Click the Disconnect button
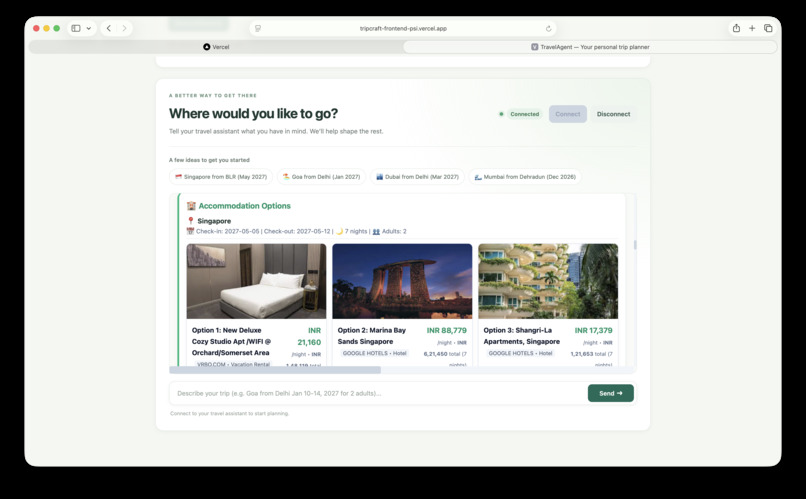806x499 pixels. pyautogui.click(x=613, y=114)
